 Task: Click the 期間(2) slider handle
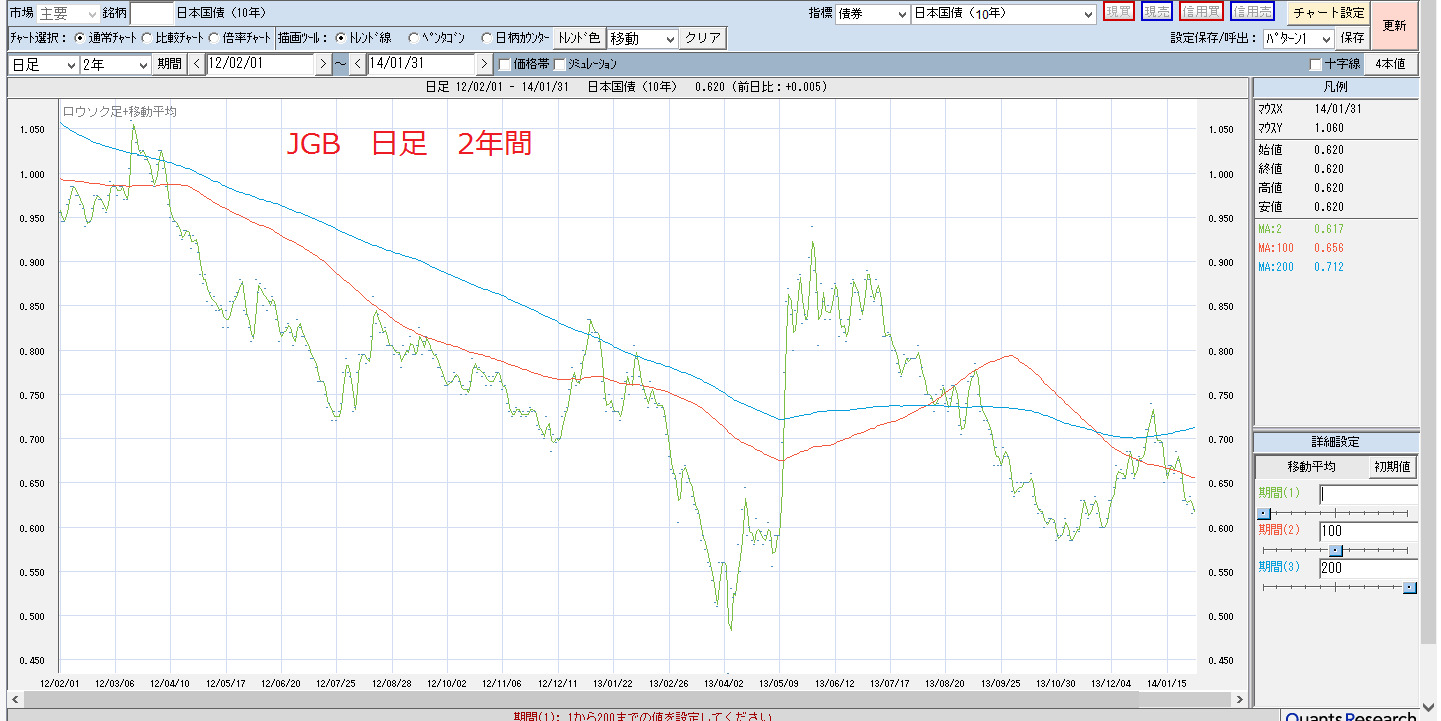[1335, 550]
